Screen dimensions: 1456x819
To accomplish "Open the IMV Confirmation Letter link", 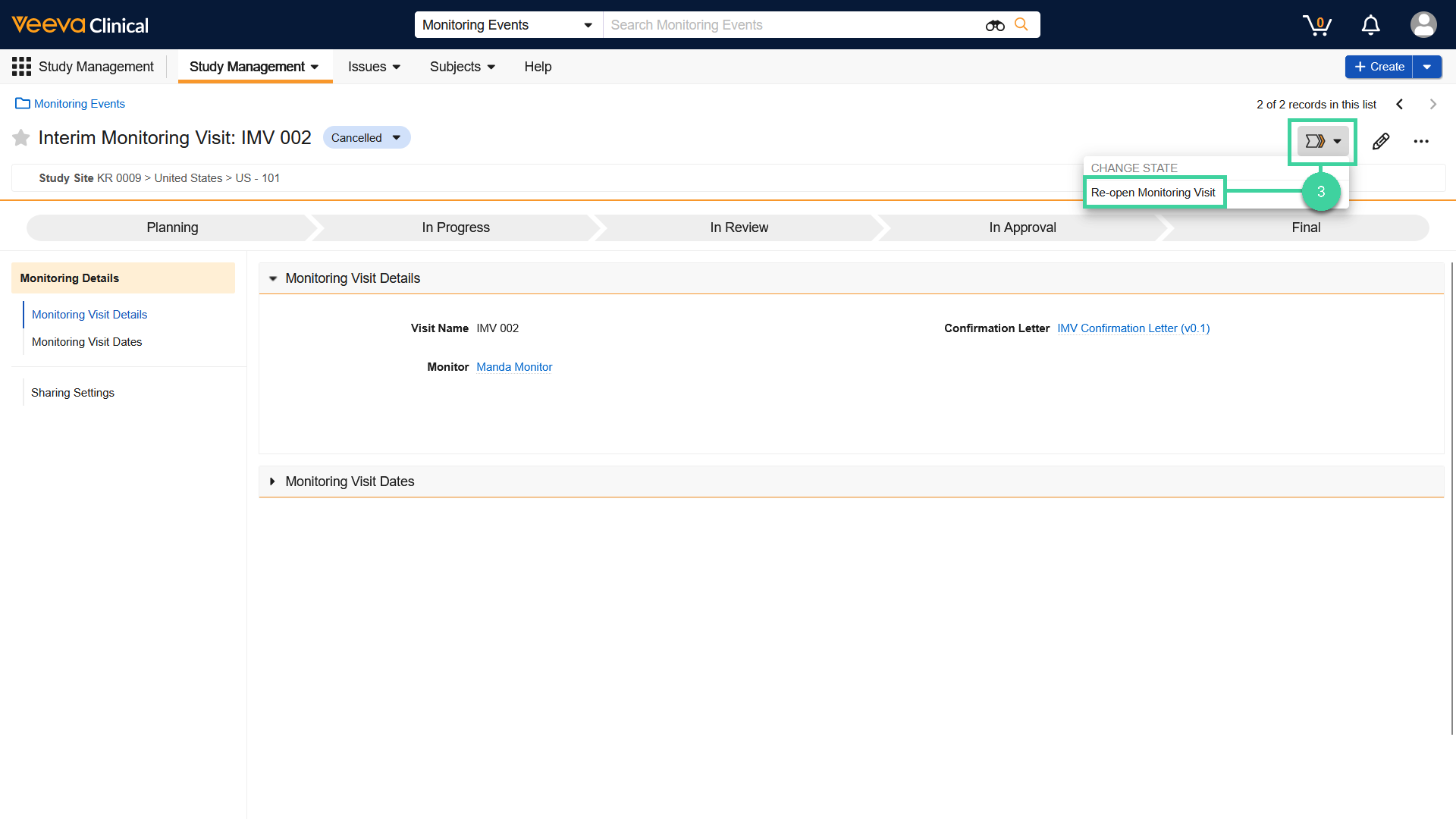I will [1133, 328].
